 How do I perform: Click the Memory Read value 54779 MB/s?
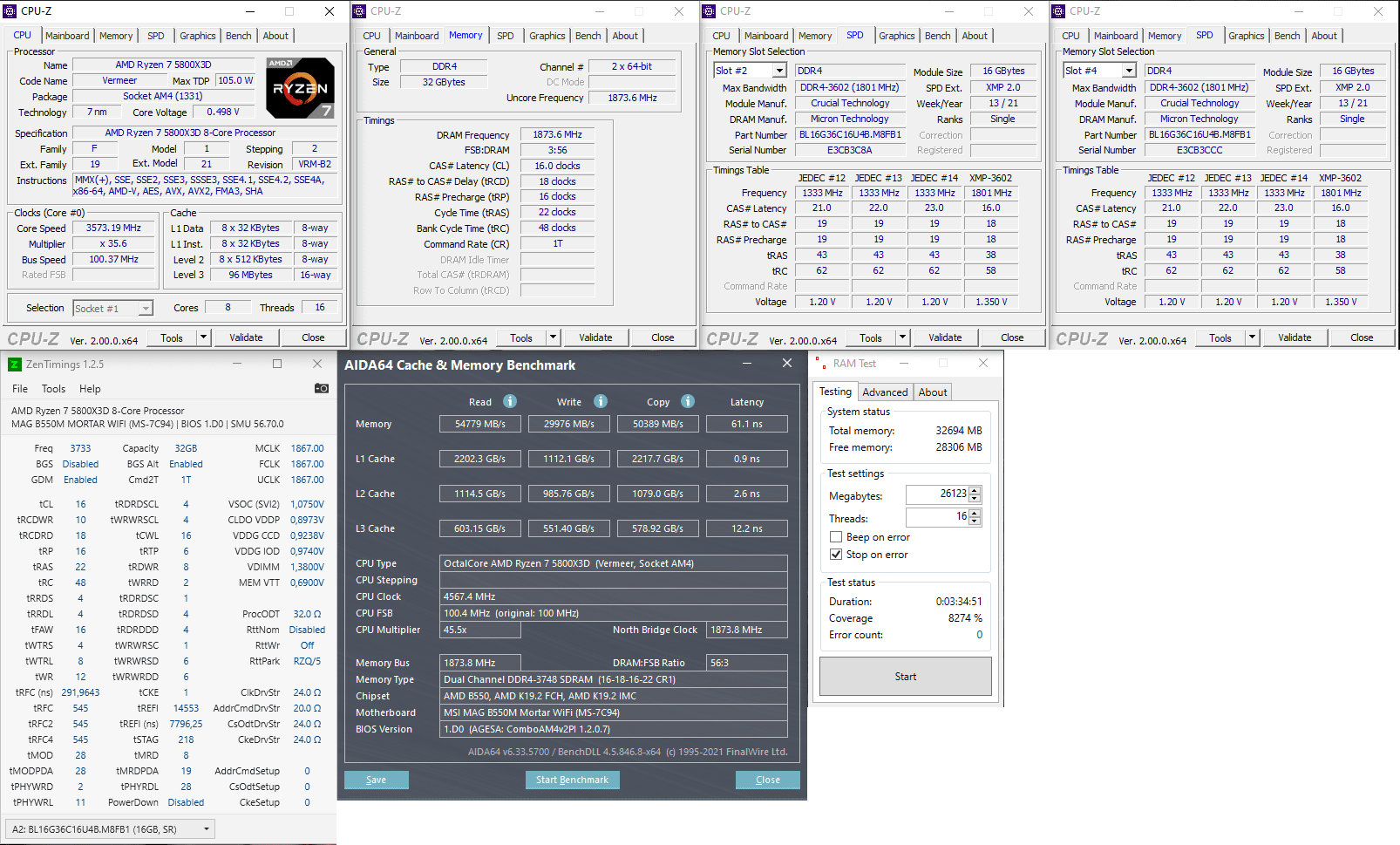(480, 424)
